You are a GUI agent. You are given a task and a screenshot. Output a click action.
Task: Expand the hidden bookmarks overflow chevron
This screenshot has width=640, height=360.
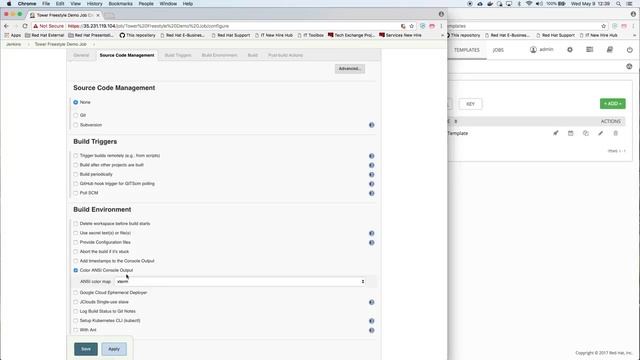click(442, 36)
